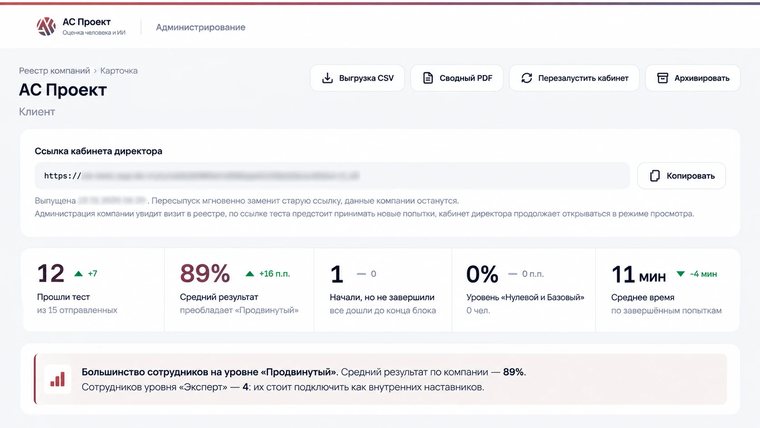The width and height of the screenshot is (760, 428).
Task: Click the Карточка breadcrumb
Action: 119,70
